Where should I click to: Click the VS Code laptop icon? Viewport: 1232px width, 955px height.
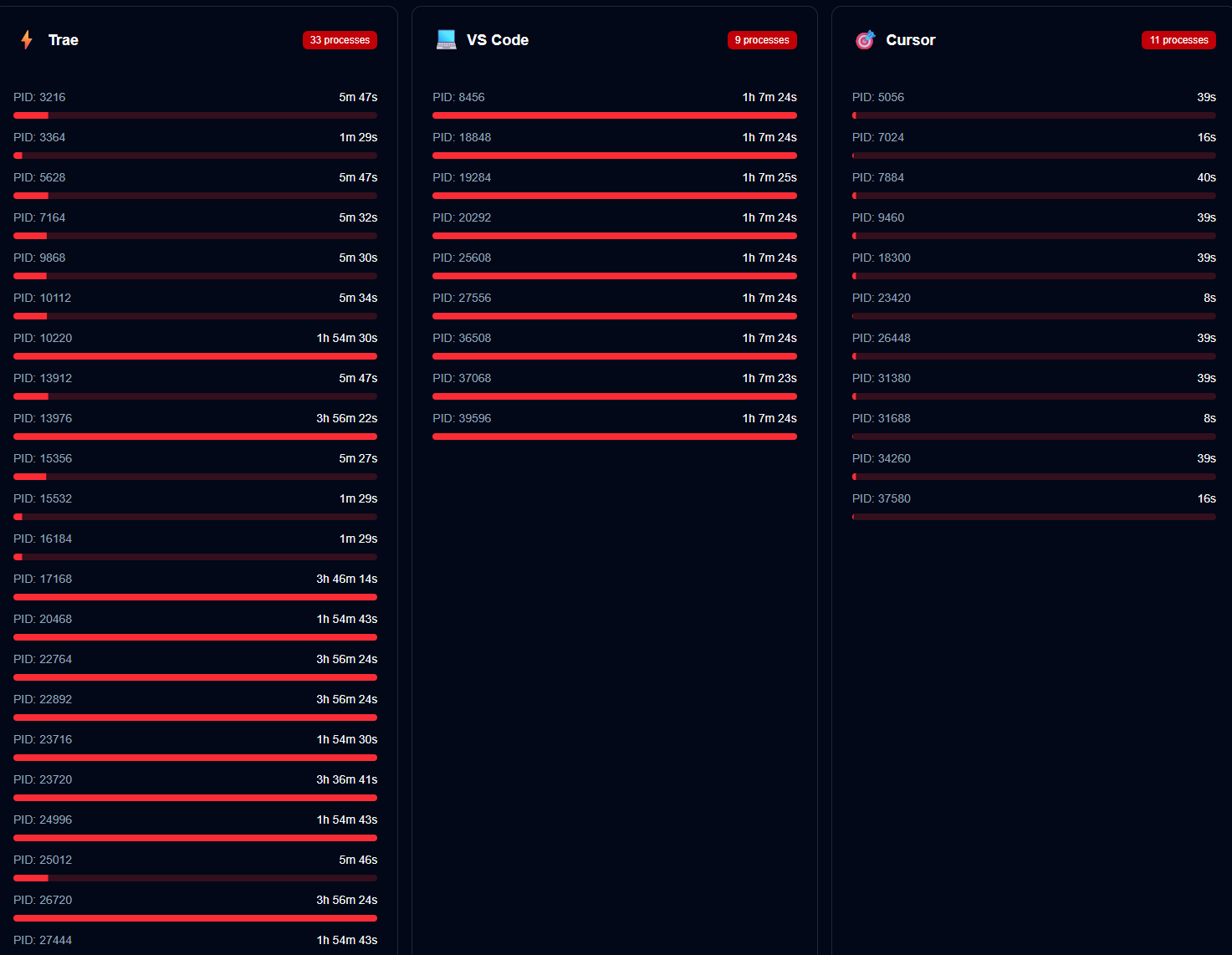[x=447, y=40]
